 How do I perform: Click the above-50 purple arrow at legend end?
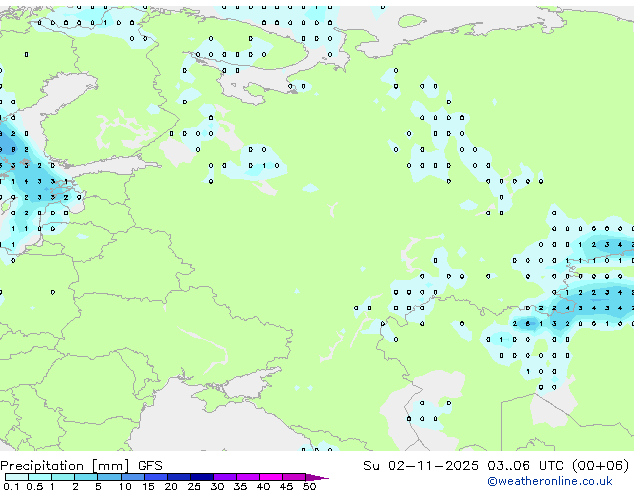click(x=317, y=477)
